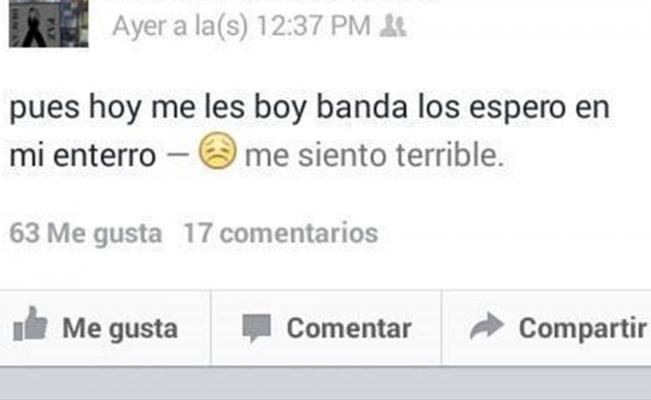Click the gray strip below the action bar

tap(326, 384)
